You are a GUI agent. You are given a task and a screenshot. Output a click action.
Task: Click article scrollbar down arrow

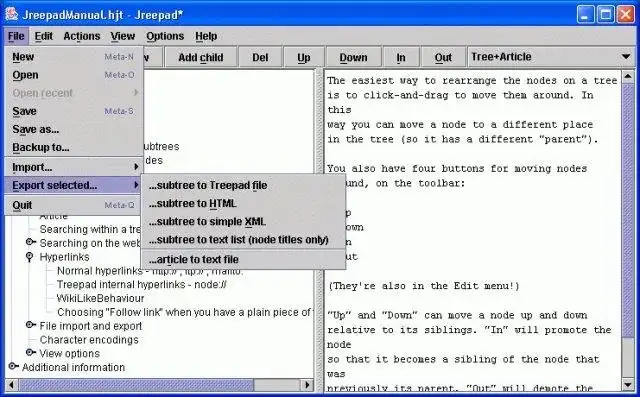coord(628,384)
